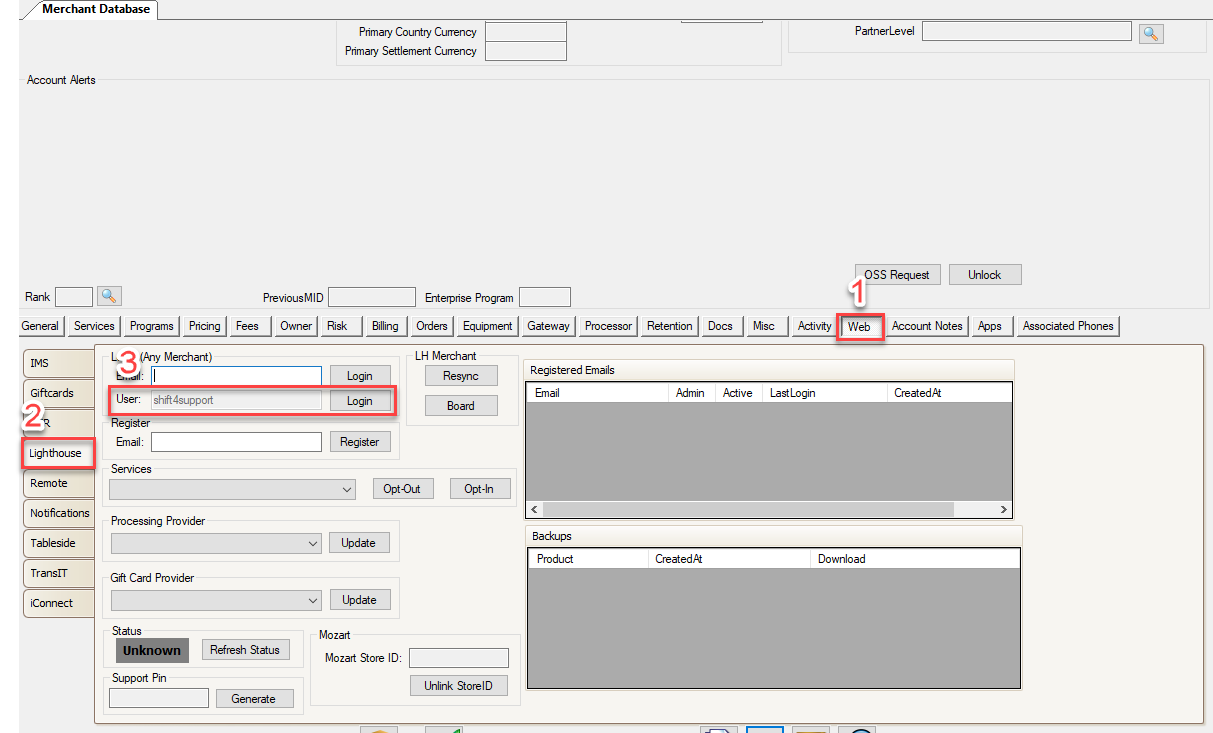
Task: Click the PartnerLevel search magnifier icon
Action: tap(1150, 33)
